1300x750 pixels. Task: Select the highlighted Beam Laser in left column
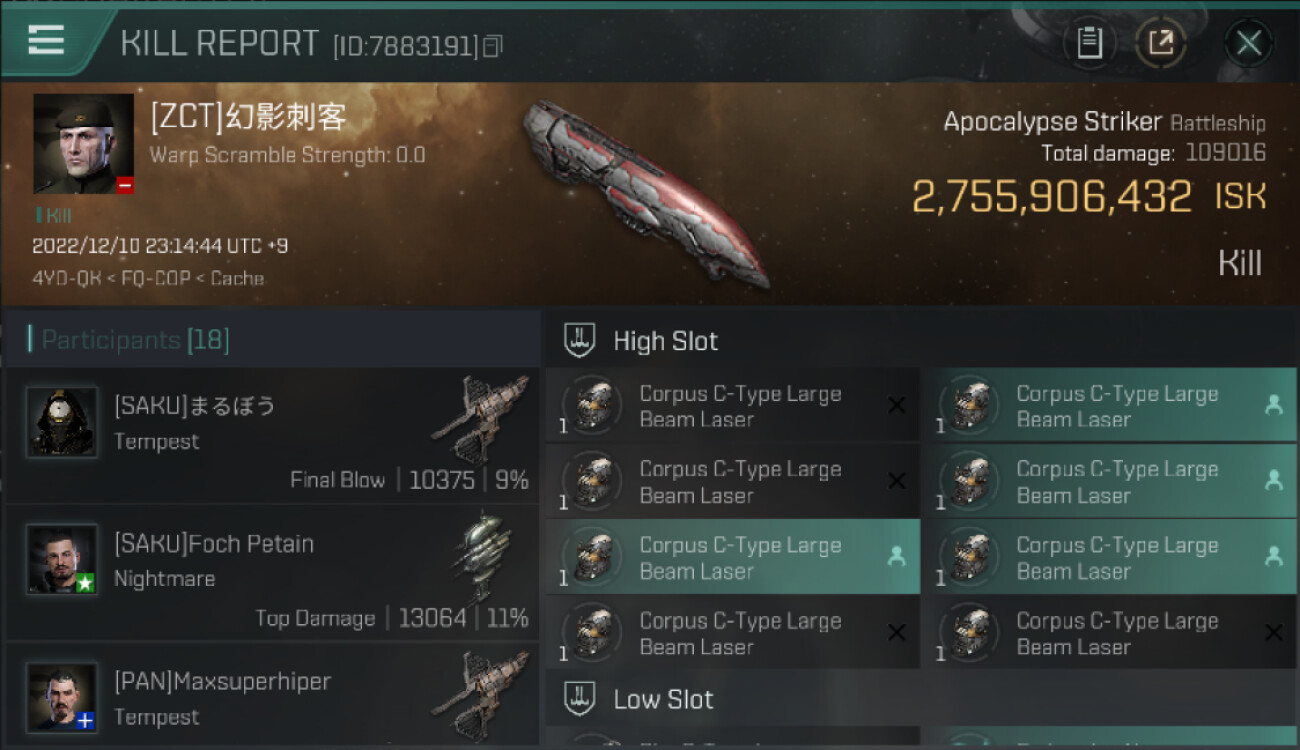coord(733,557)
